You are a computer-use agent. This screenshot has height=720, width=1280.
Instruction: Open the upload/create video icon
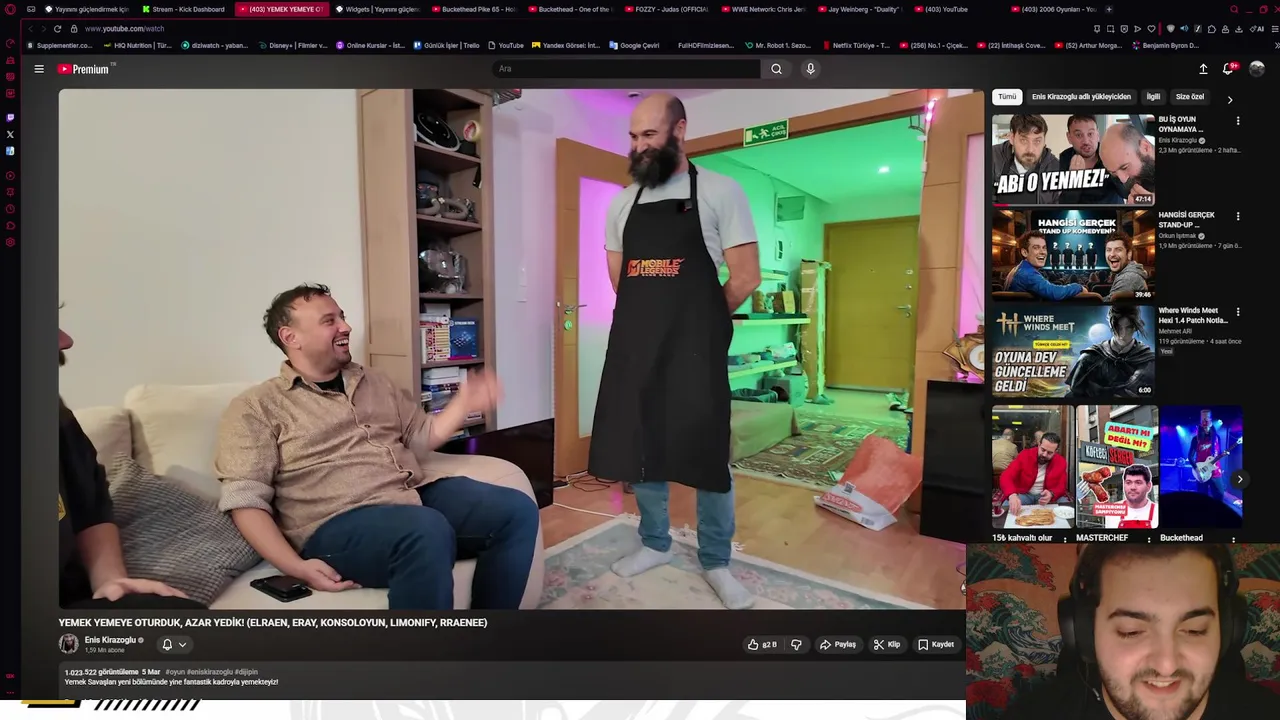click(1203, 69)
